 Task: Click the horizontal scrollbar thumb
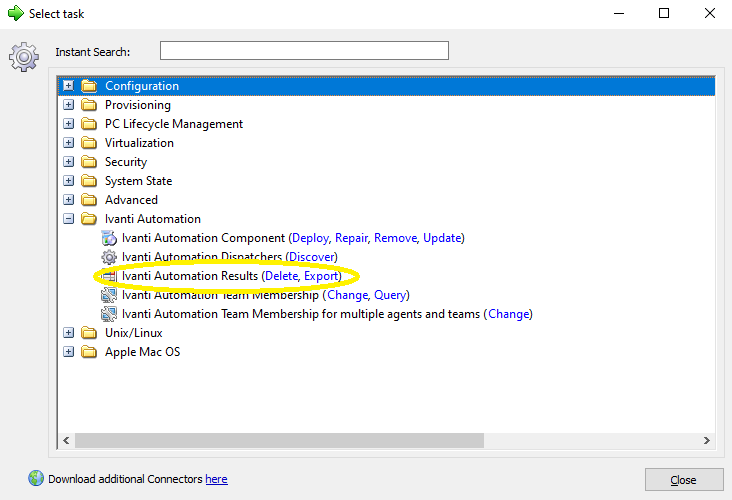pos(279,440)
